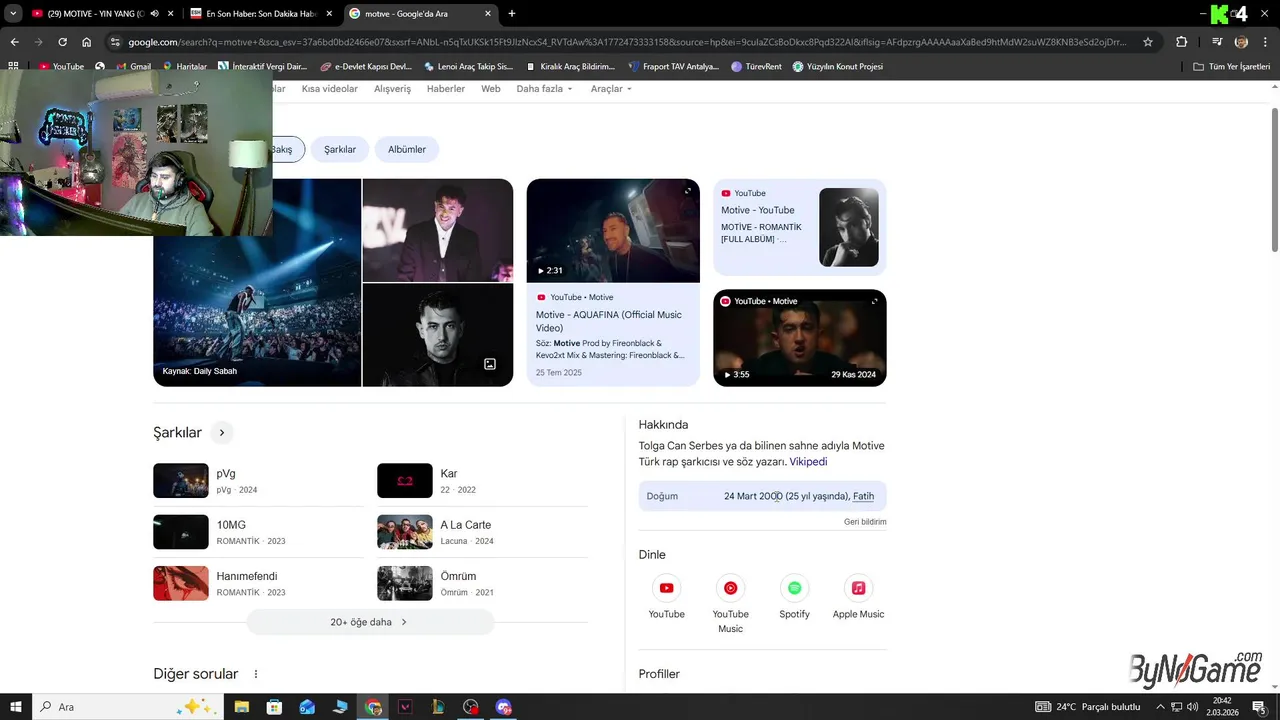Open the Windows Start menu
The height and width of the screenshot is (720, 1280).
(16, 707)
